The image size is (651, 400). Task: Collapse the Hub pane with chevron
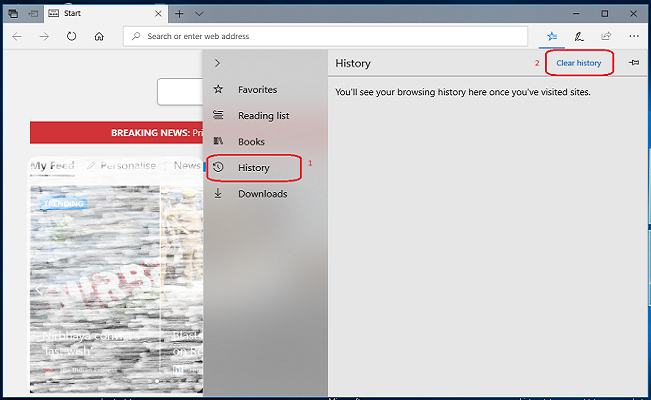tap(217, 63)
